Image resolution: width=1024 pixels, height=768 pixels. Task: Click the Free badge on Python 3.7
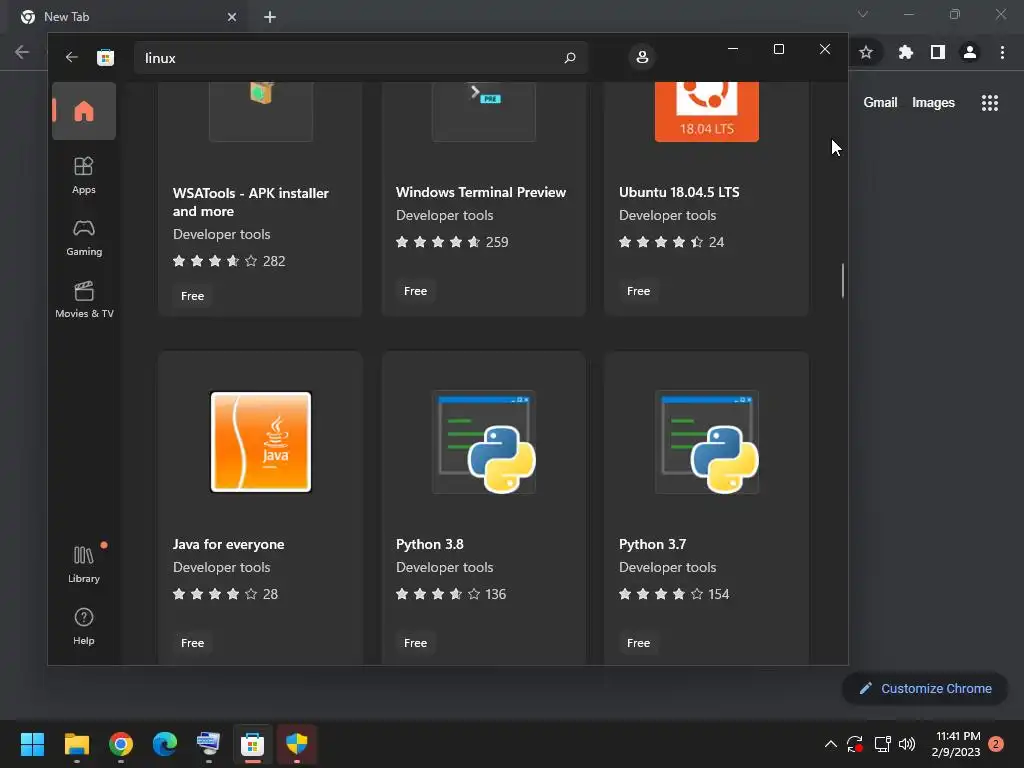click(639, 643)
